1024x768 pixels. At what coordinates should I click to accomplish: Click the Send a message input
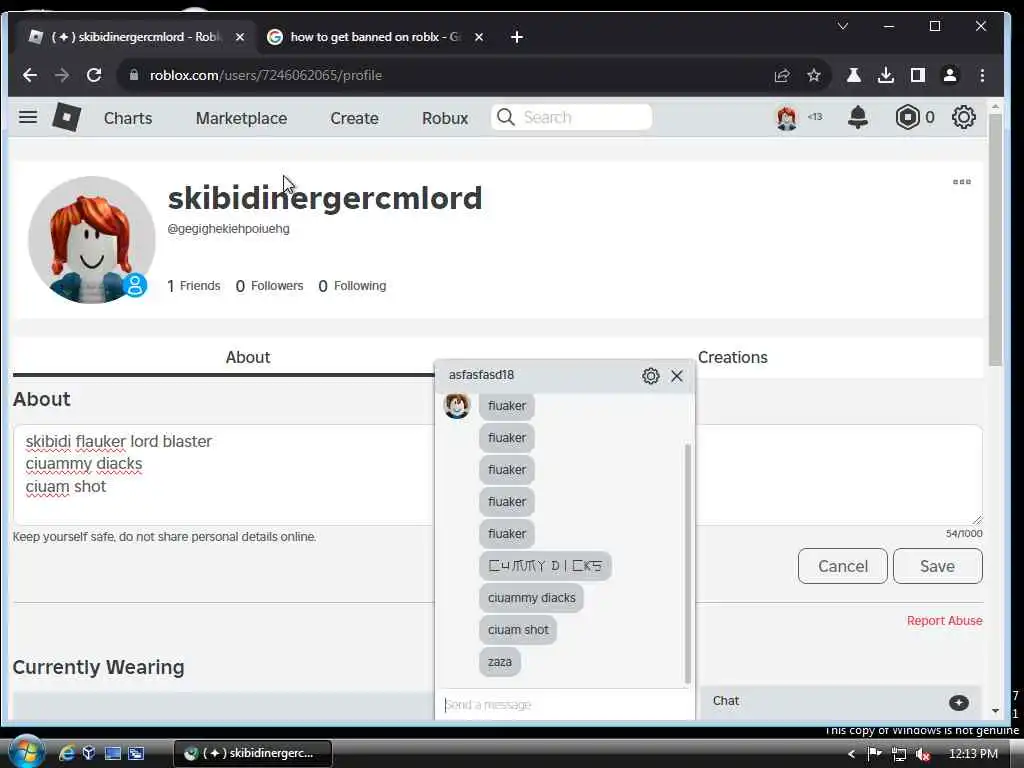coord(565,705)
